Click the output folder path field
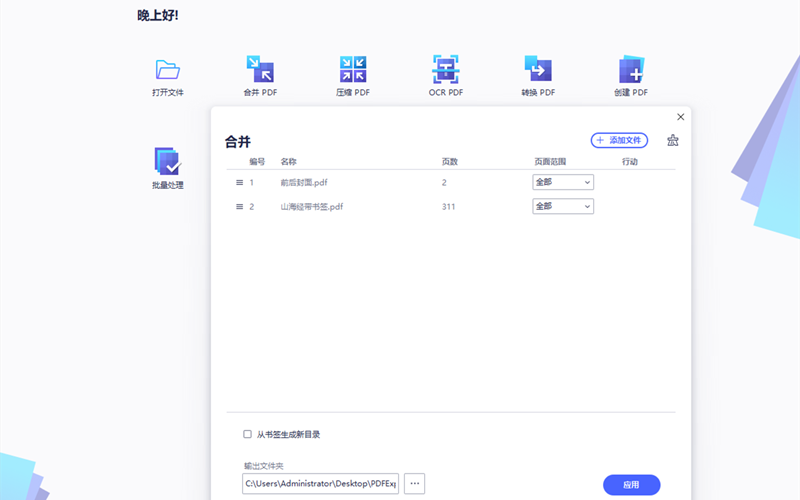This screenshot has width=800, height=500. click(320, 484)
